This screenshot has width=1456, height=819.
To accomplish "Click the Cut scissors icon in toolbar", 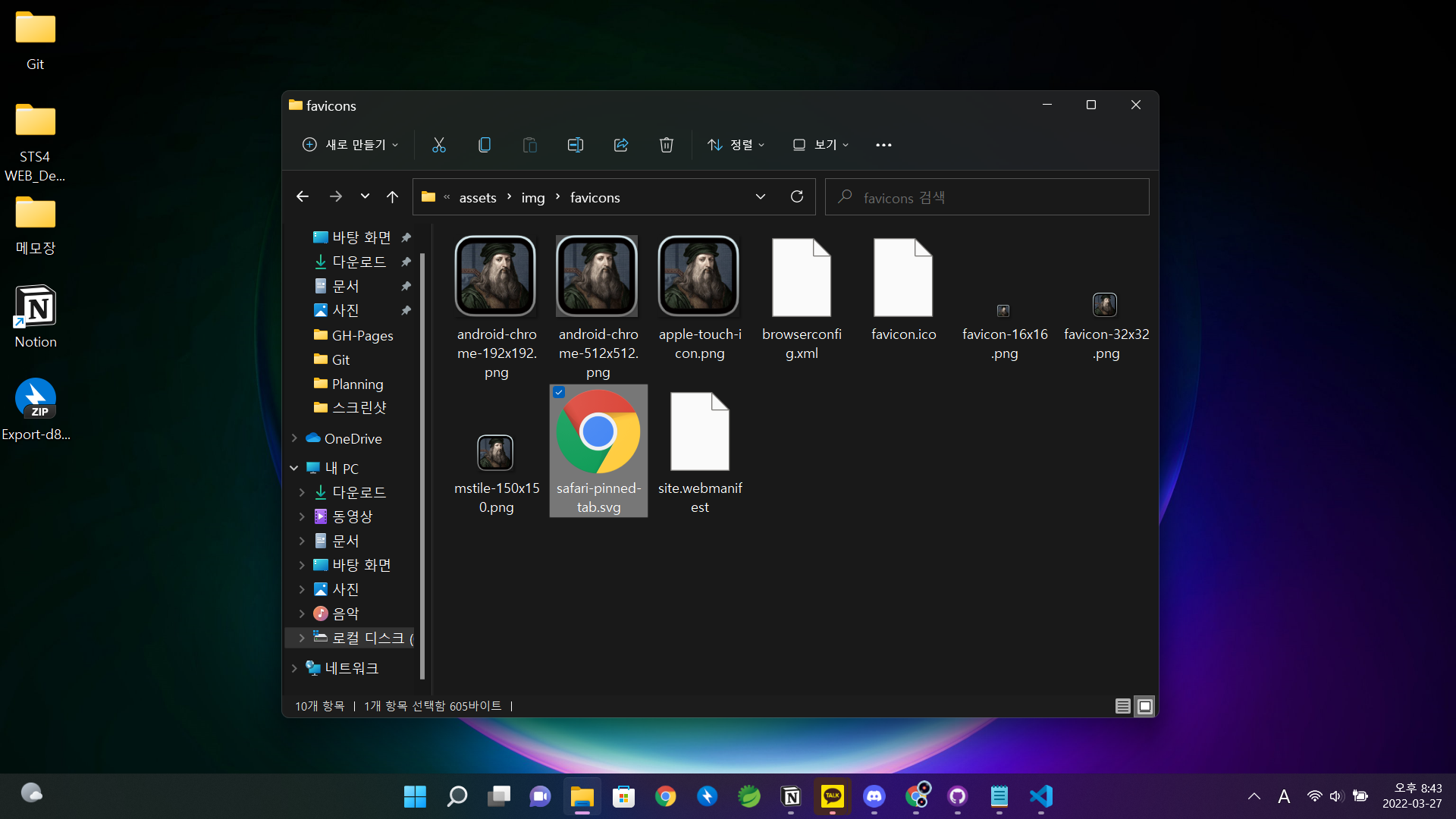I will click(x=438, y=145).
